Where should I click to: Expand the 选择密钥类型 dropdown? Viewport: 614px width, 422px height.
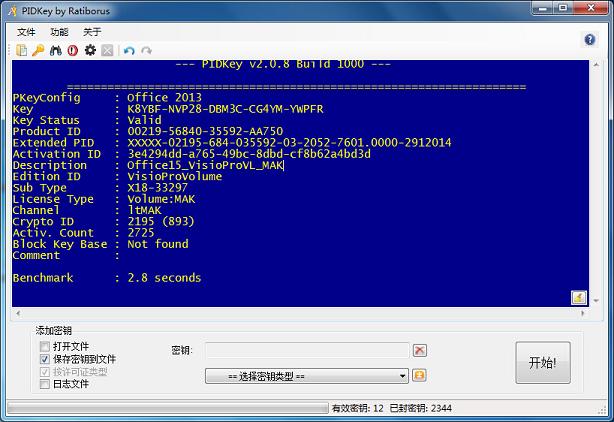[x=307, y=376]
